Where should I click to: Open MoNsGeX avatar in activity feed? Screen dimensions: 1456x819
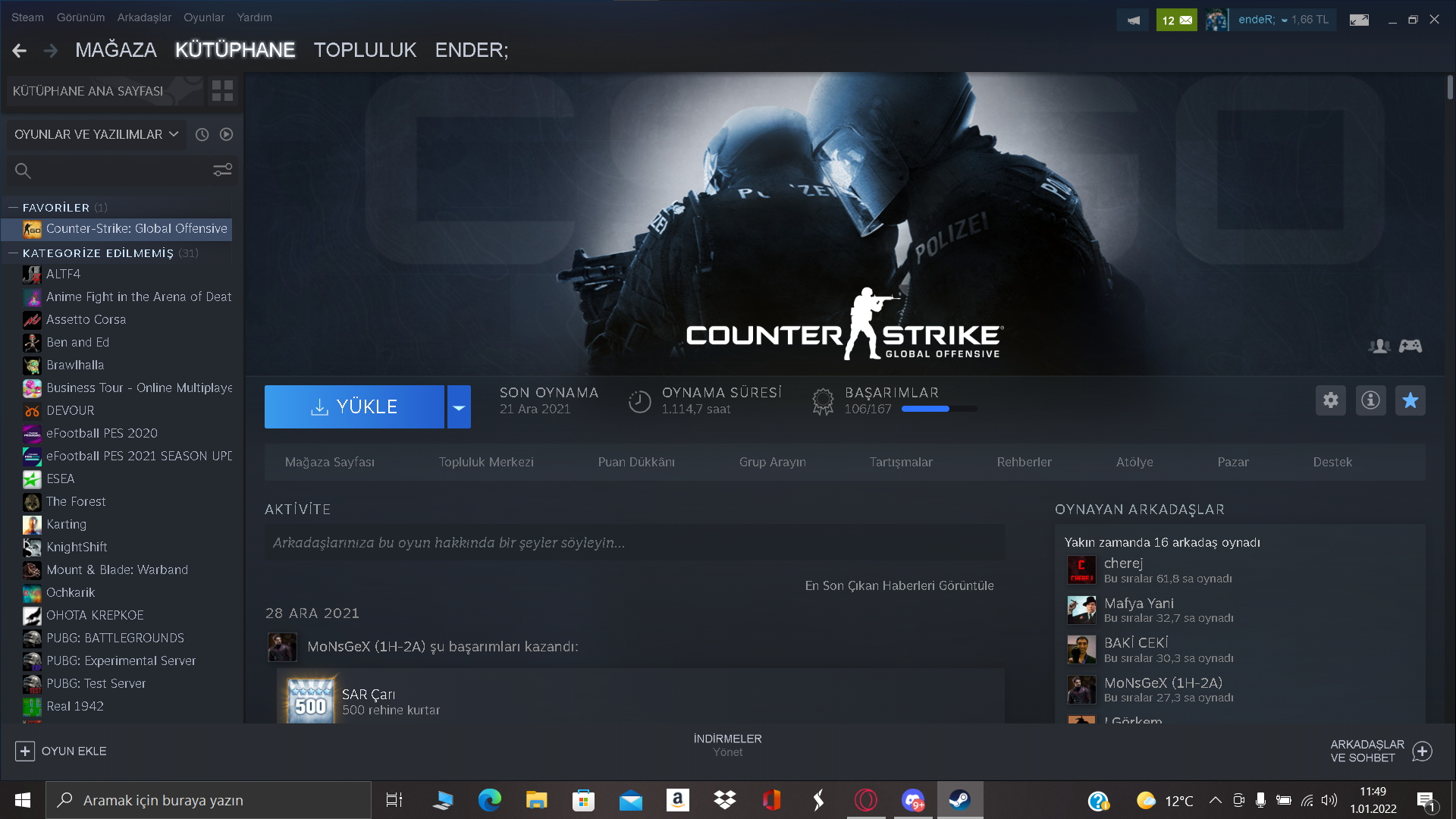(282, 647)
